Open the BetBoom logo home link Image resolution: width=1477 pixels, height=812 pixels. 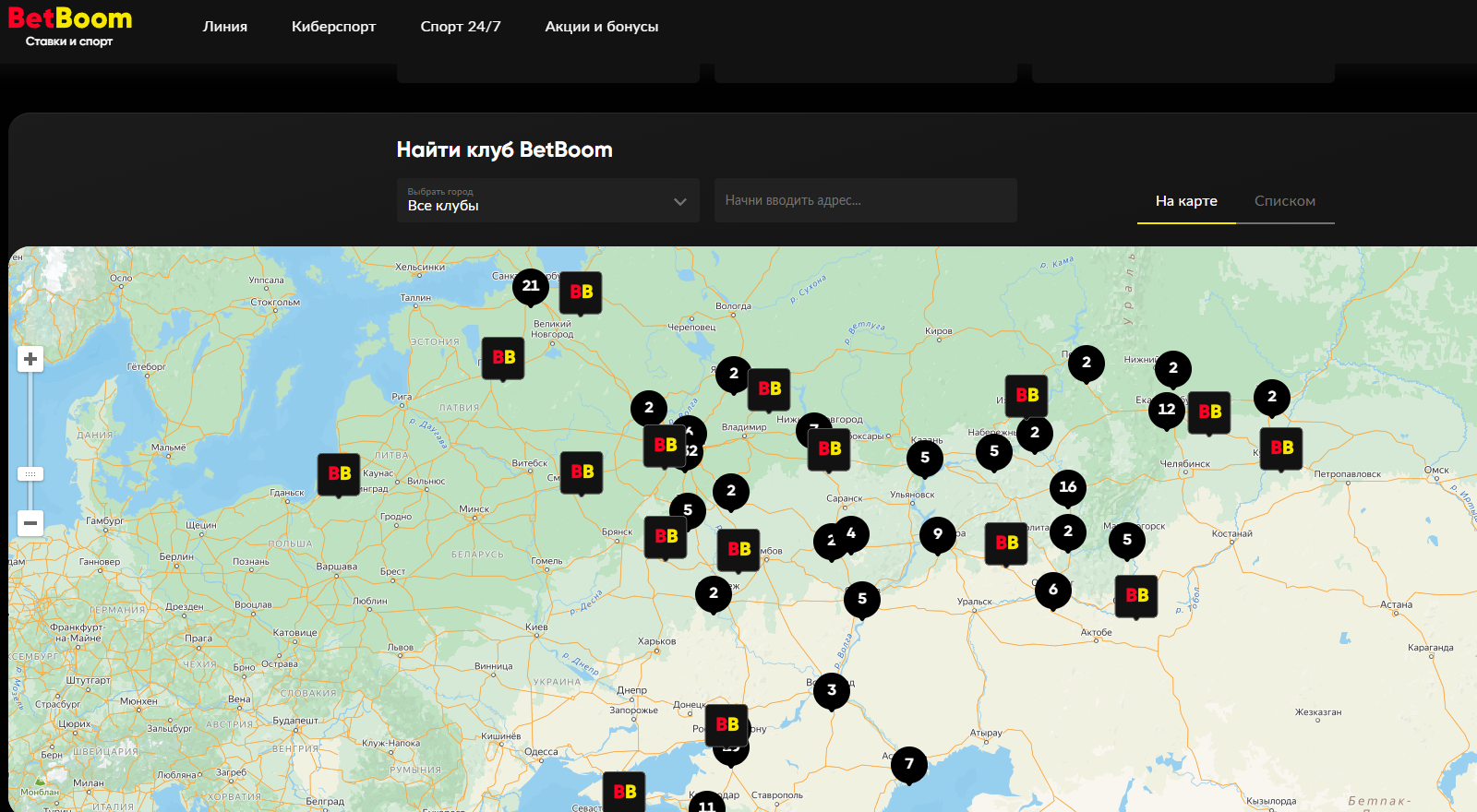tap(70, 26)
